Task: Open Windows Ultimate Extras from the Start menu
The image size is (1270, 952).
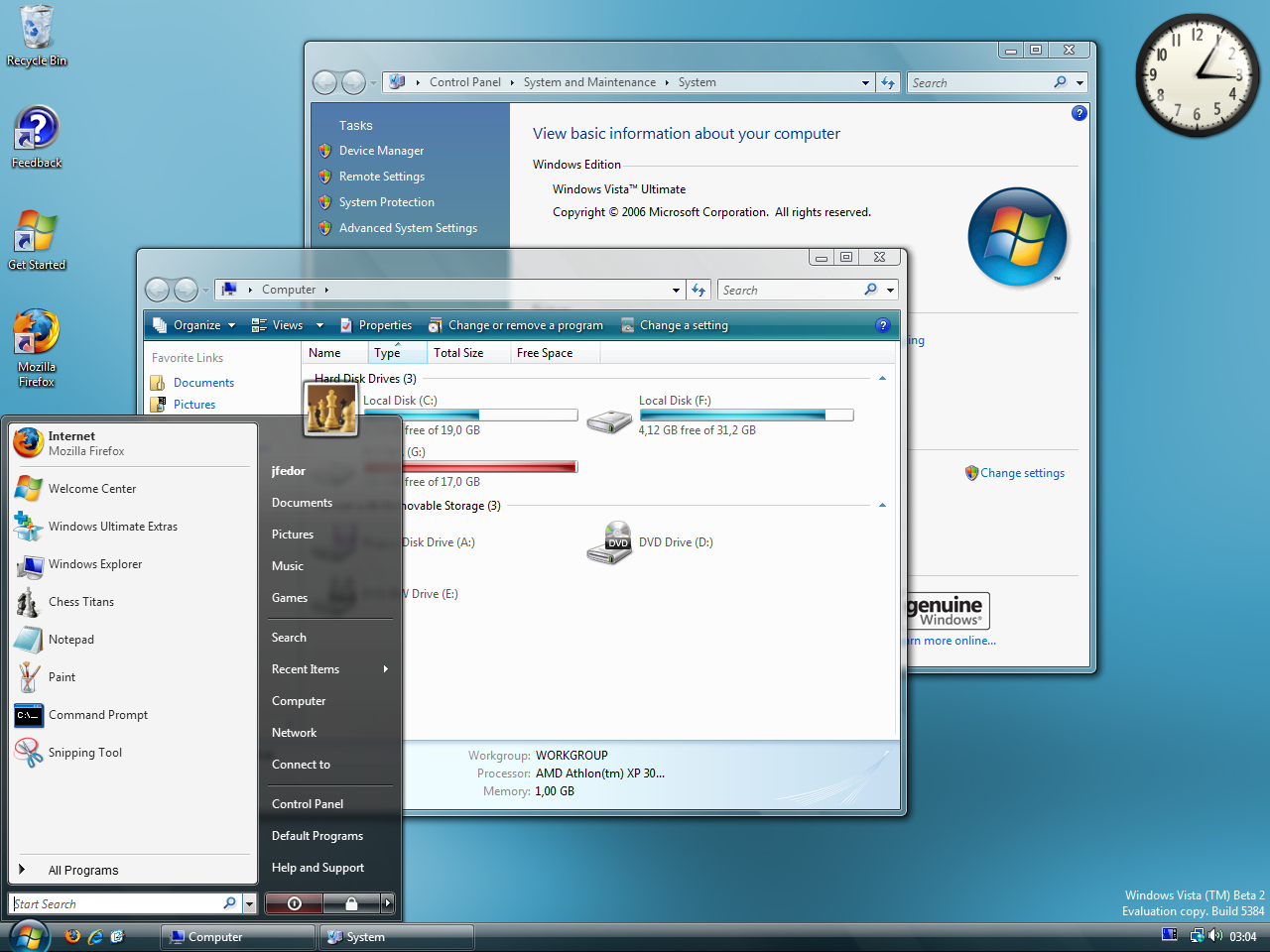Action: 133,527
